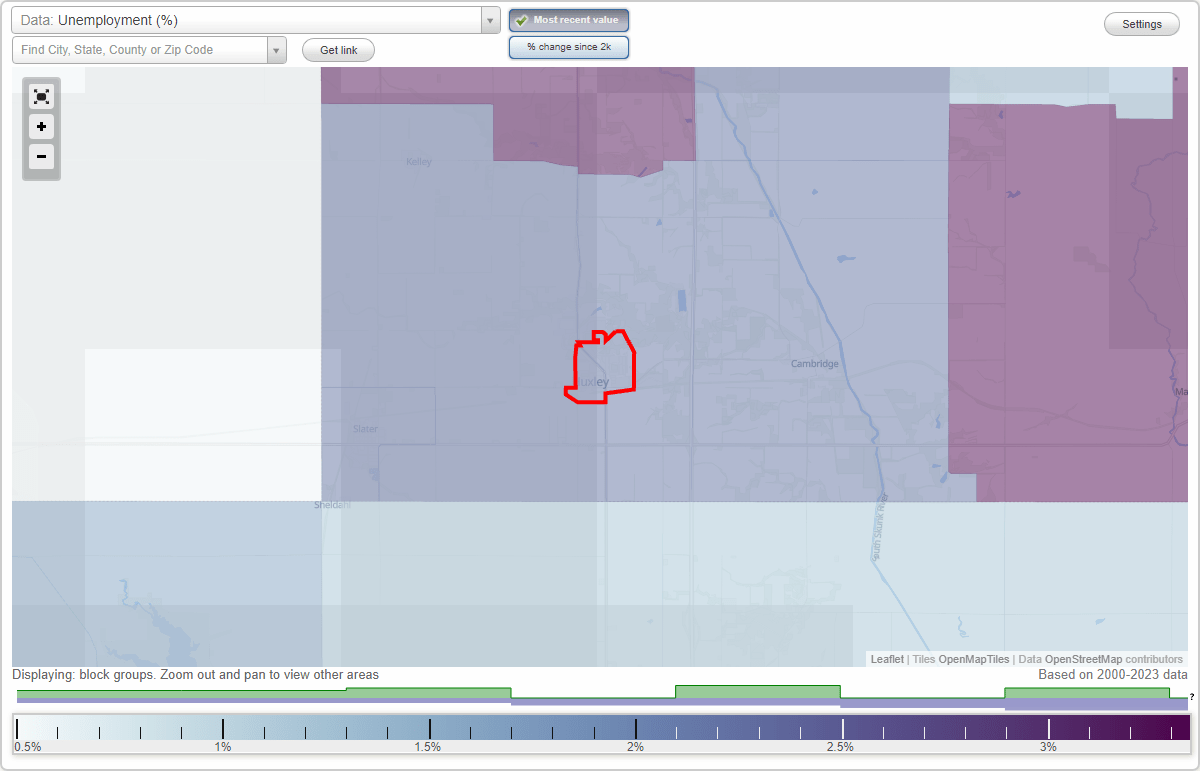This screenshot has width=1200, height=771.
Task: Open the Settings panel
Action: point(1141,23)
